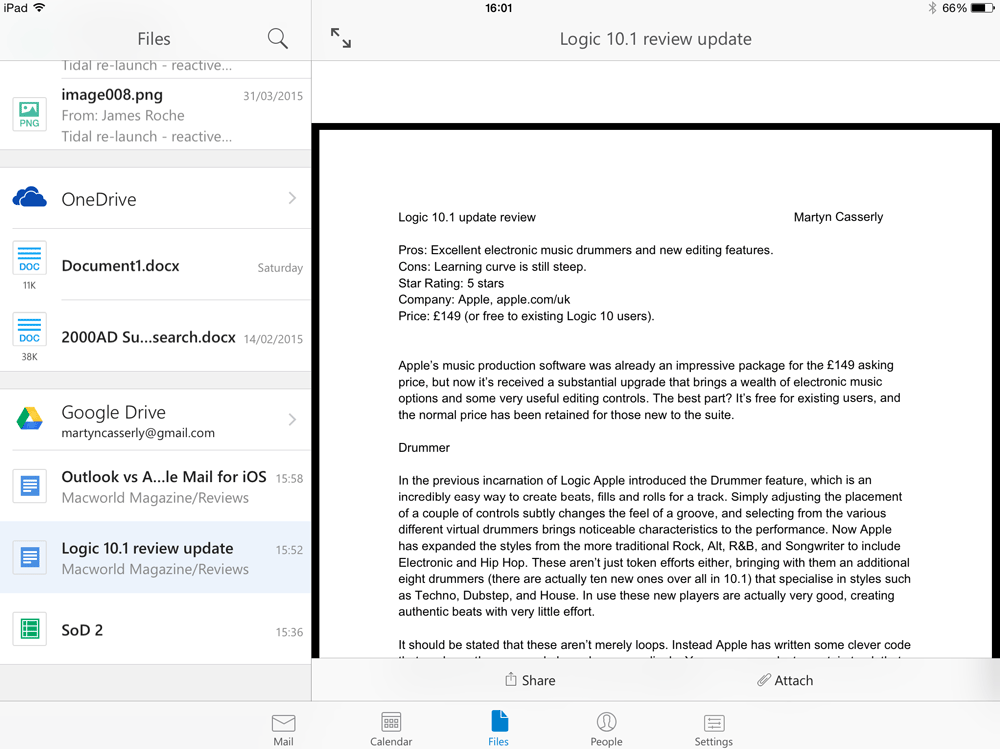The image size is (1000, 749).
Task: Click the document icon for Logic 10.1 review update
Action: coord(29,557)
